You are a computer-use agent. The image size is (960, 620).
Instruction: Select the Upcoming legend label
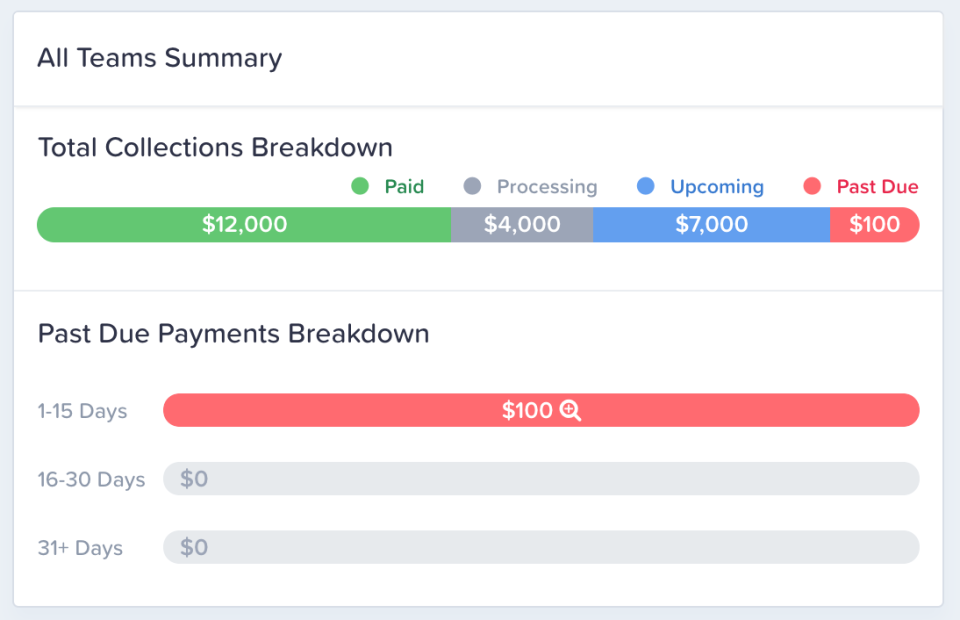[x=717, y=187]
